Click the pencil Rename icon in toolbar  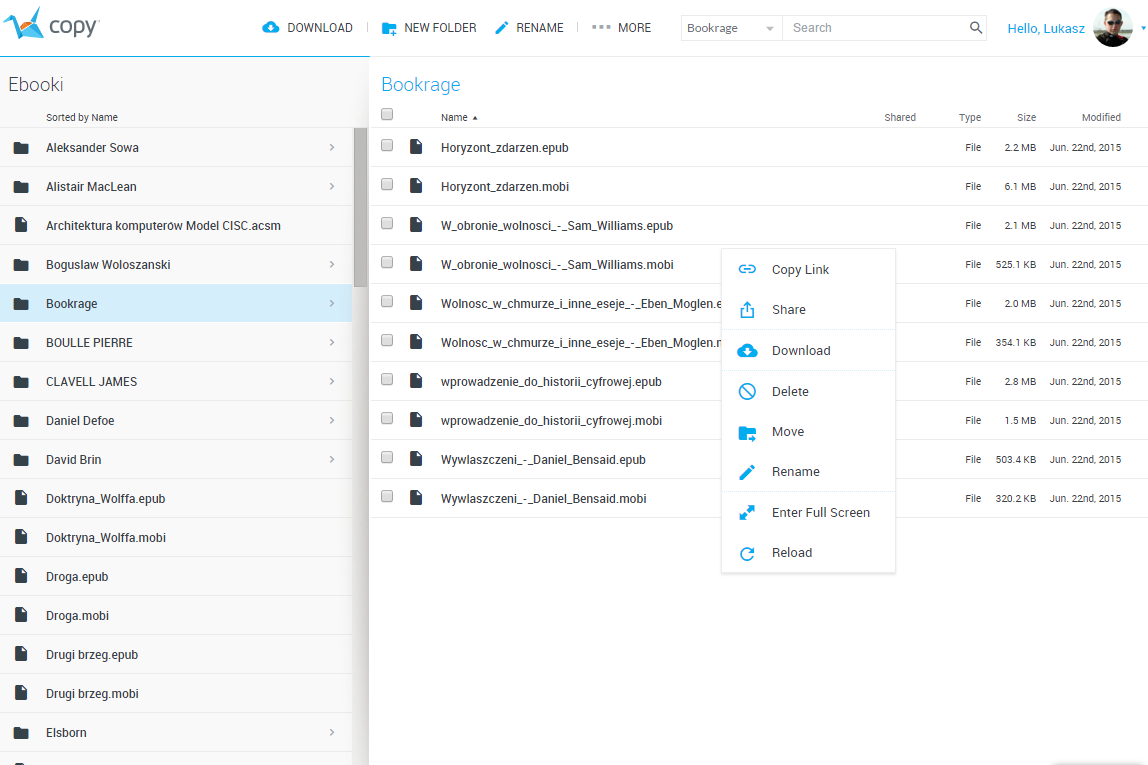502,28
